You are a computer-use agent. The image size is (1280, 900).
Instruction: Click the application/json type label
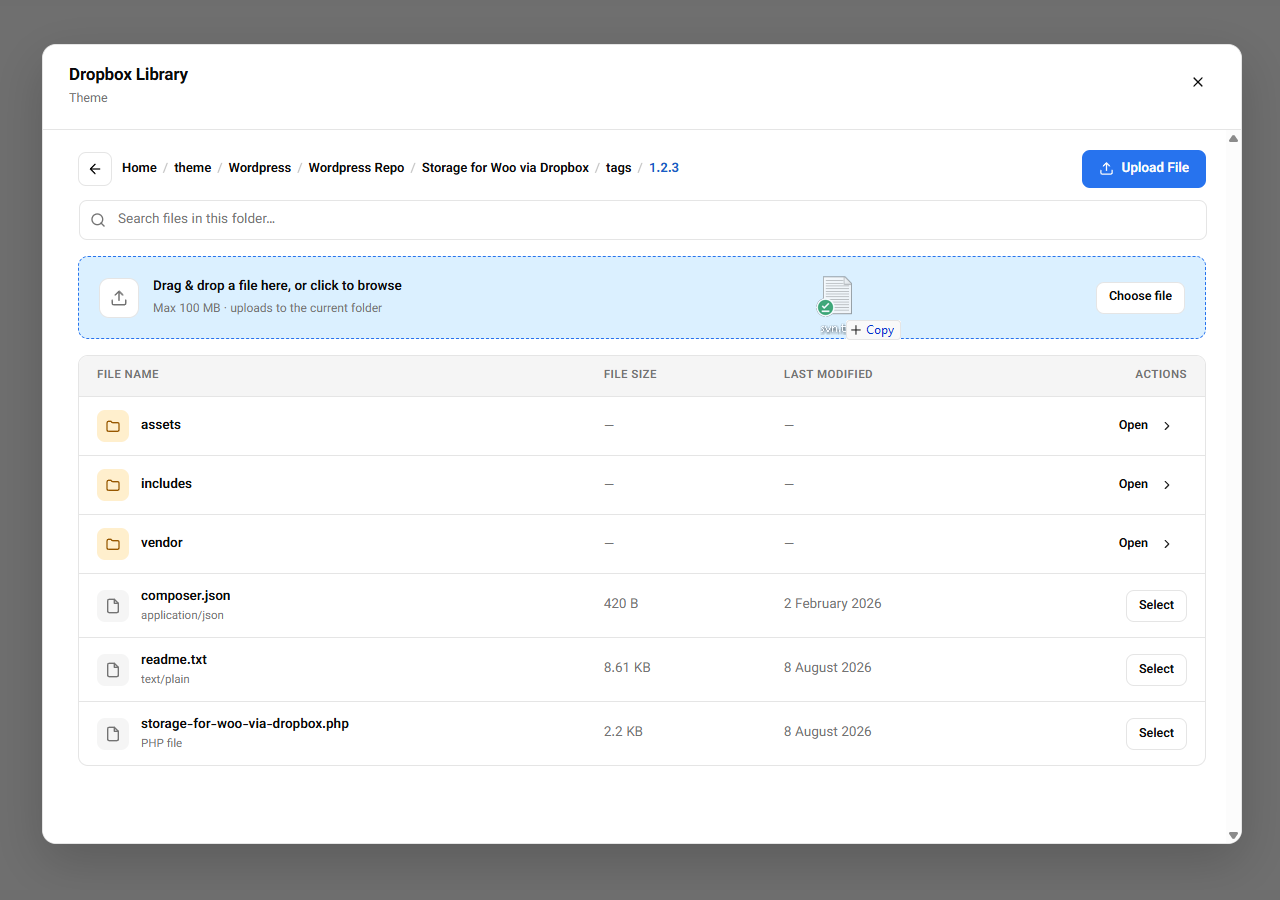point(182,616)
